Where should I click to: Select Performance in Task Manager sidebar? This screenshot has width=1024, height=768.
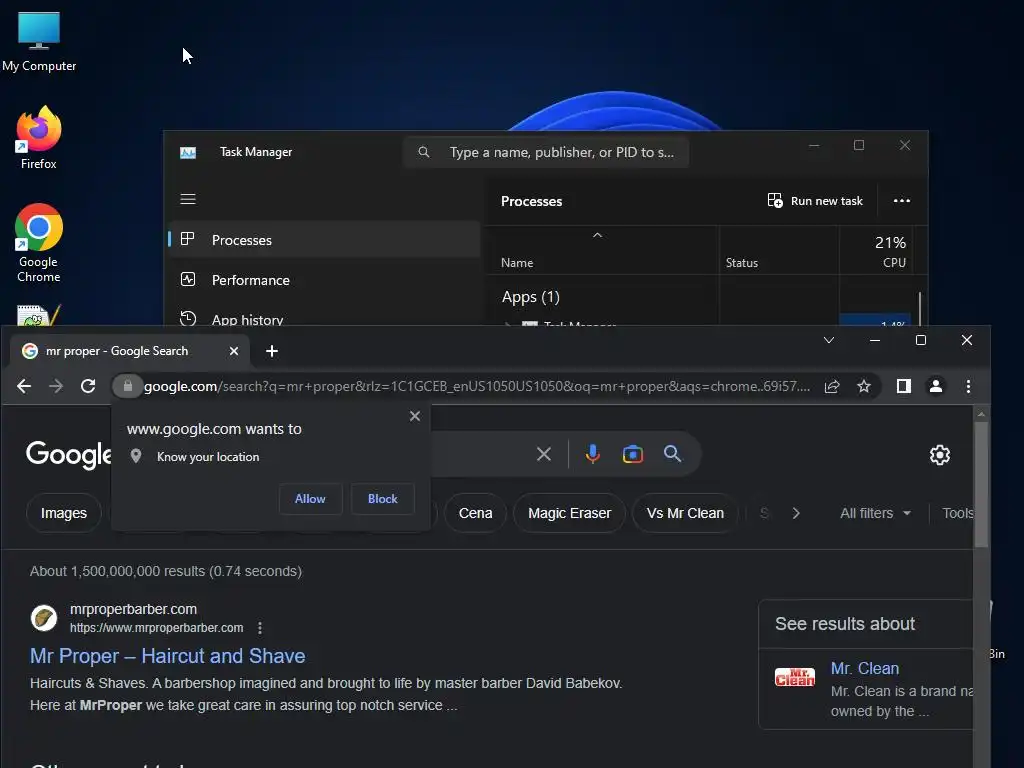click(x=325, y=280)
